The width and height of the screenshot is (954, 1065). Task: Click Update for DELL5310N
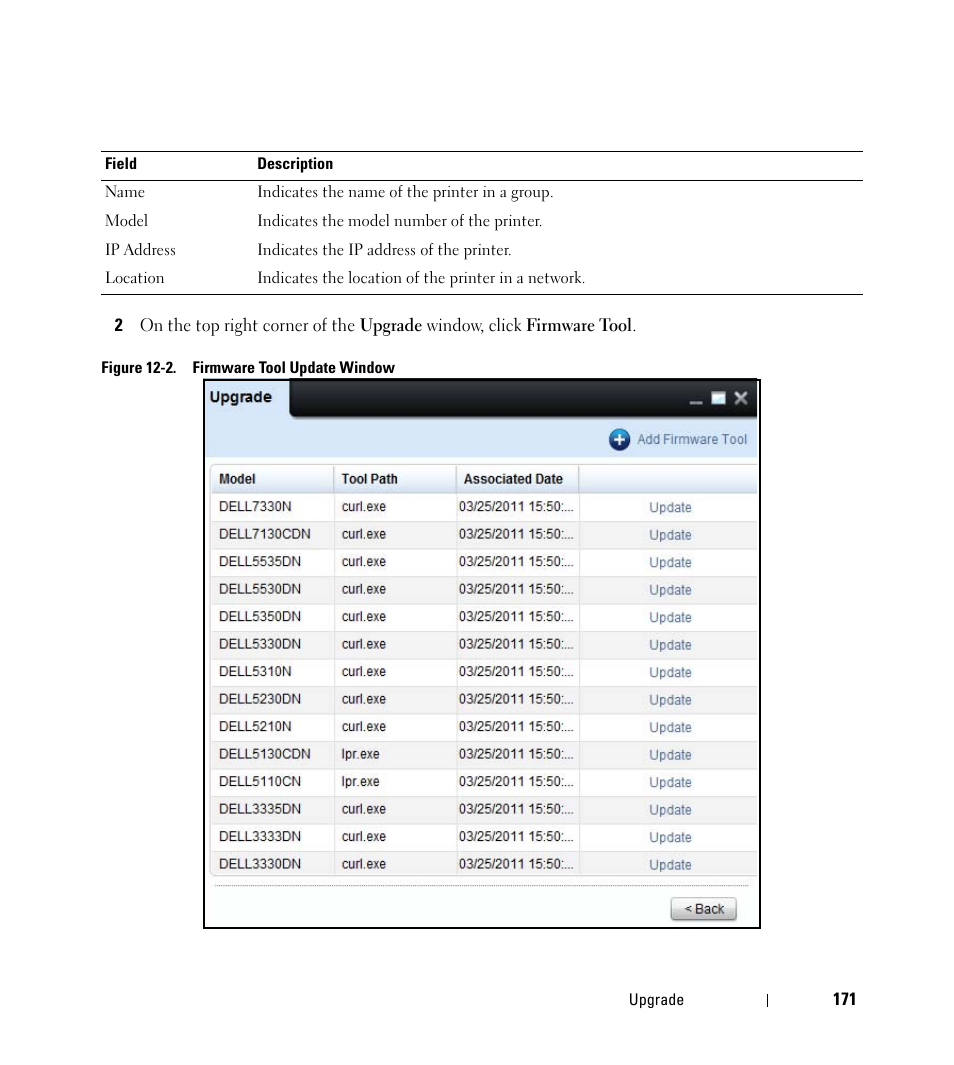(669, 672)
